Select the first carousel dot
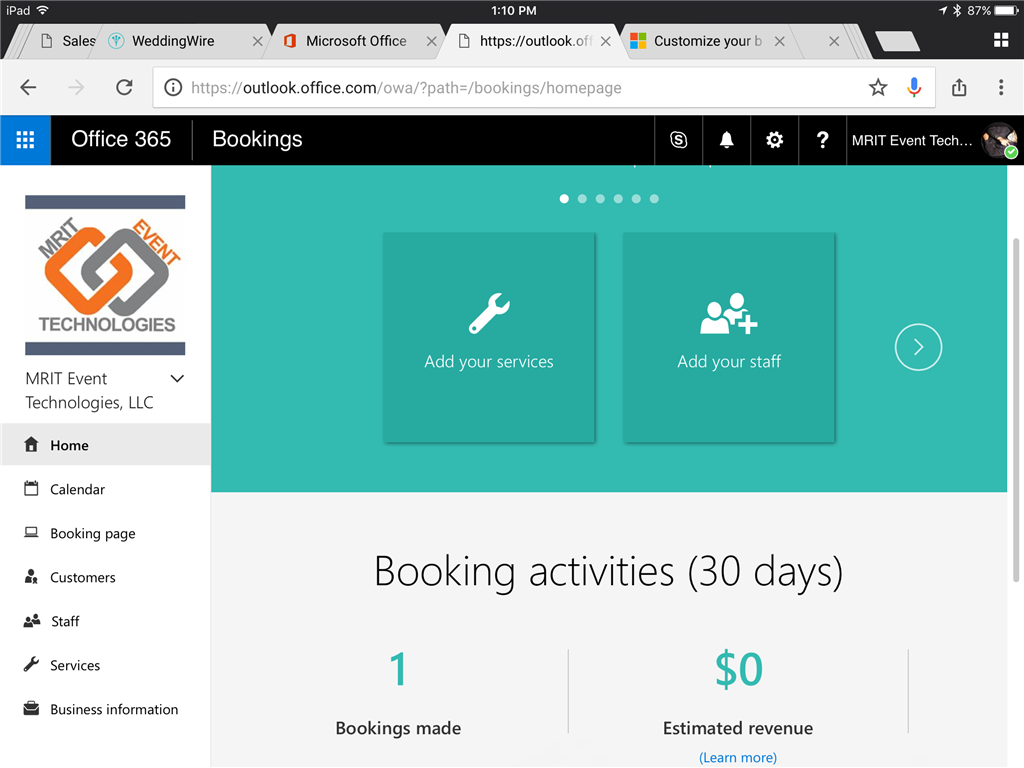1024x768 pixels. click(x=564, y=199)
